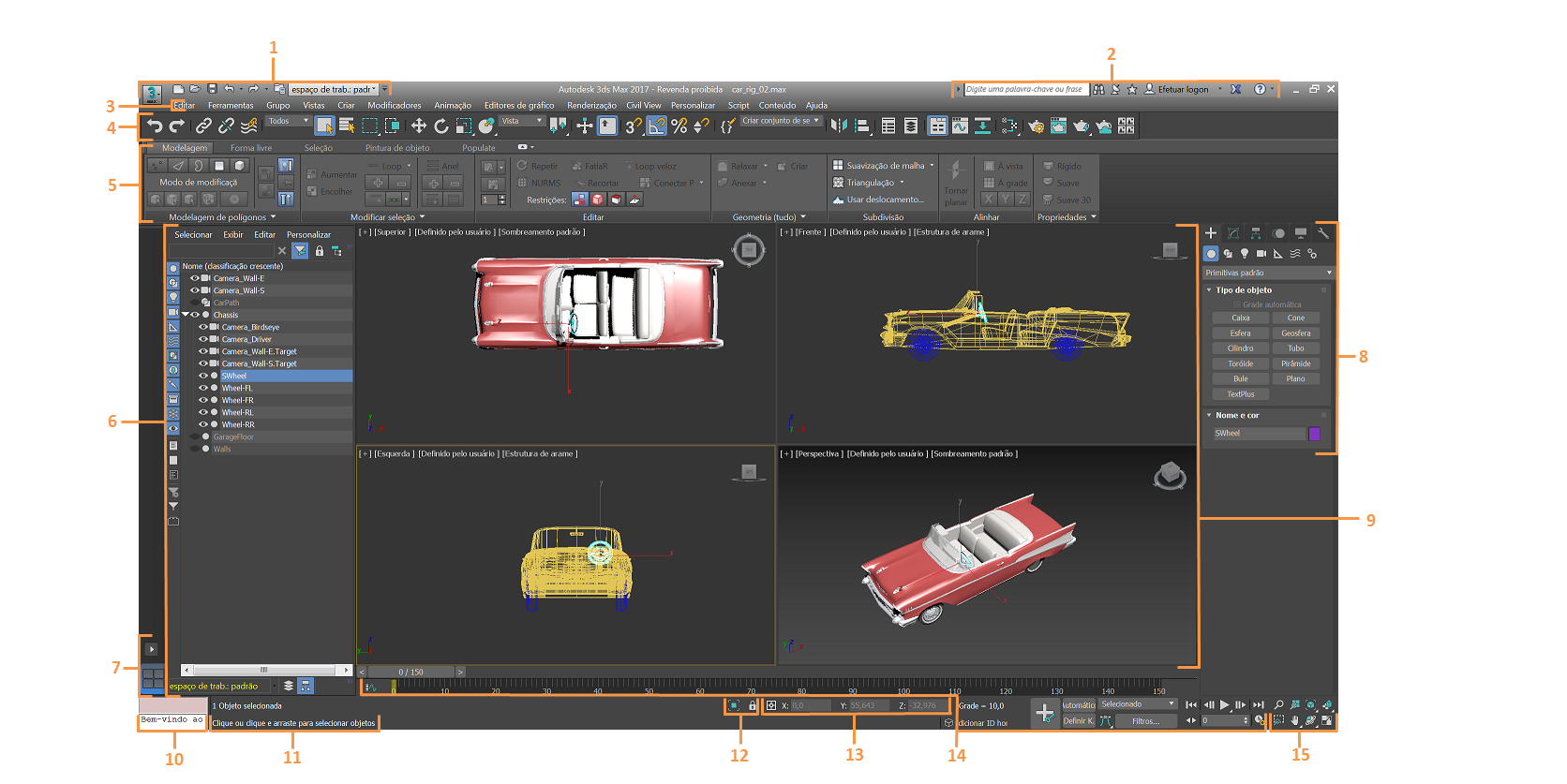
Task: Open the Modificadores menu
Action: (395, 105)
